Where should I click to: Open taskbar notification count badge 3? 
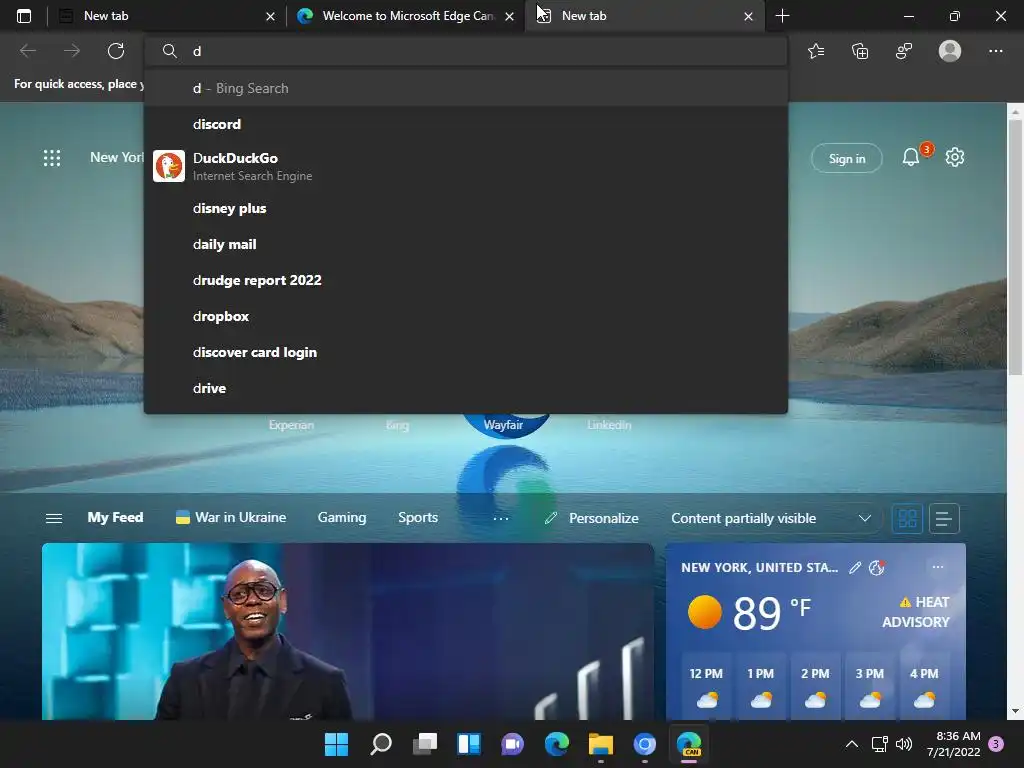(996, 744)
